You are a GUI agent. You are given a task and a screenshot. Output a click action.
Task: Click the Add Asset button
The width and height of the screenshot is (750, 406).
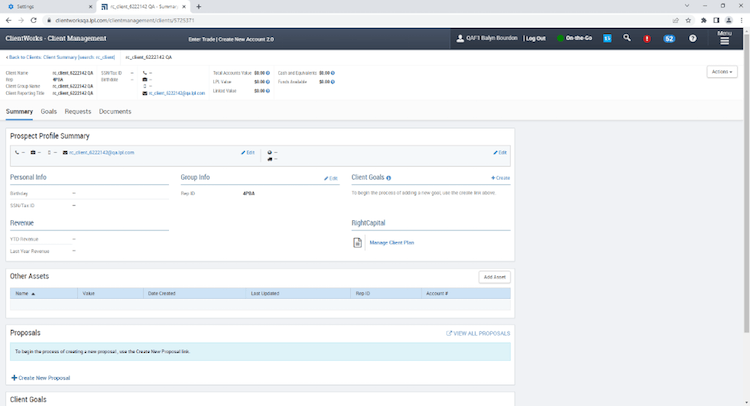point(494,276)
